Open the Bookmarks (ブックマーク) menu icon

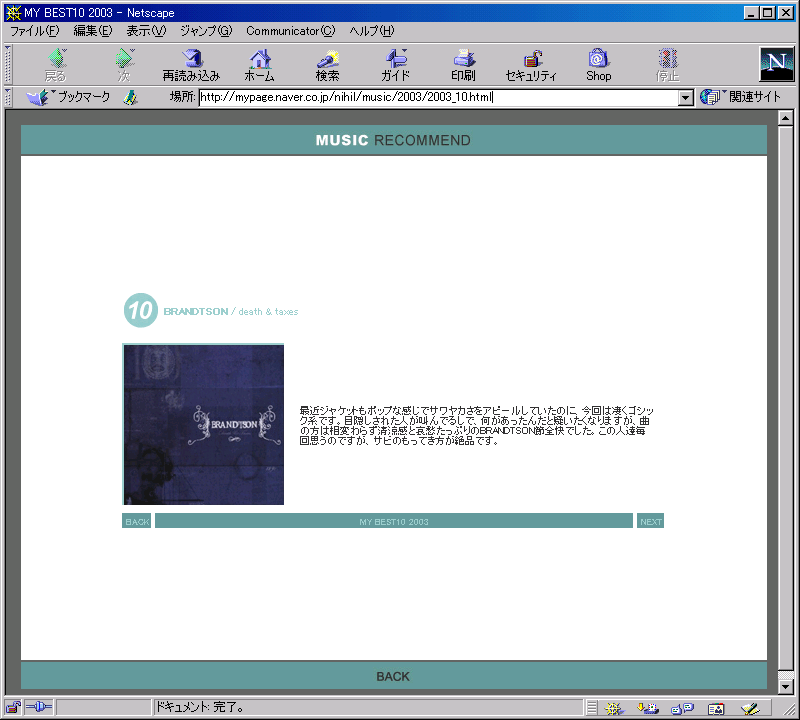(x=68, y=97)
